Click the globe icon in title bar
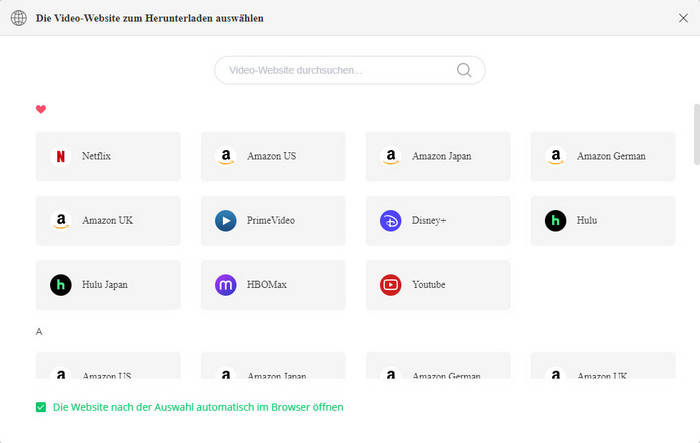 click(x=19, y=18)
